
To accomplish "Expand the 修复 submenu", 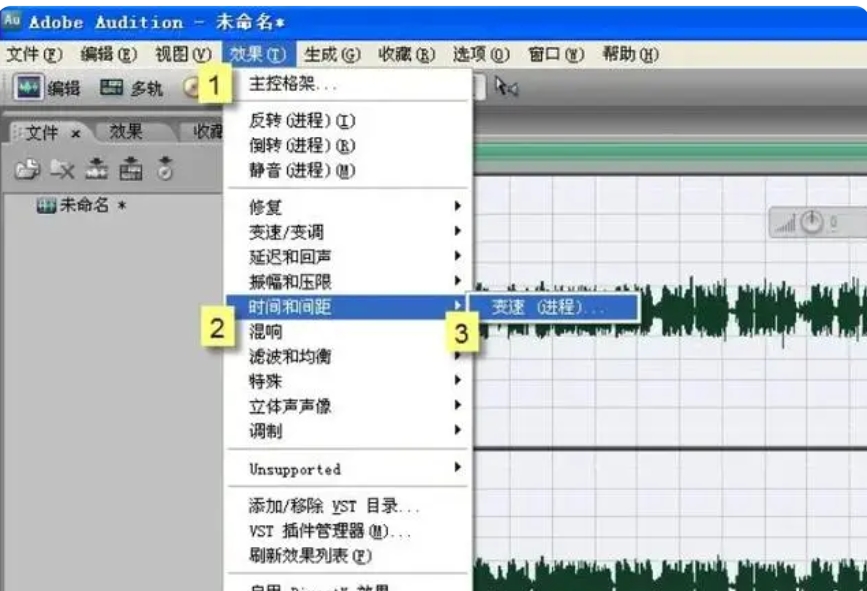I will [x=348, y=207].
